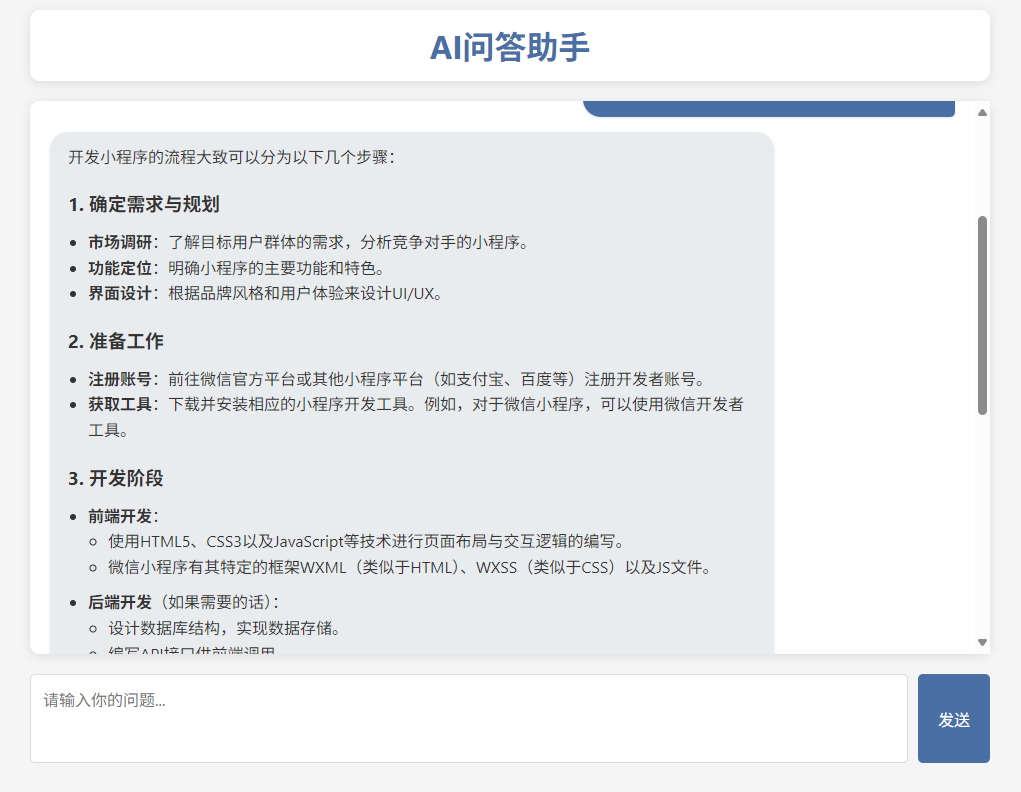This screenshot has height=792, width=1021.
Task: Click the 获取工具 bullet text
Action: [x=416, y=417]
